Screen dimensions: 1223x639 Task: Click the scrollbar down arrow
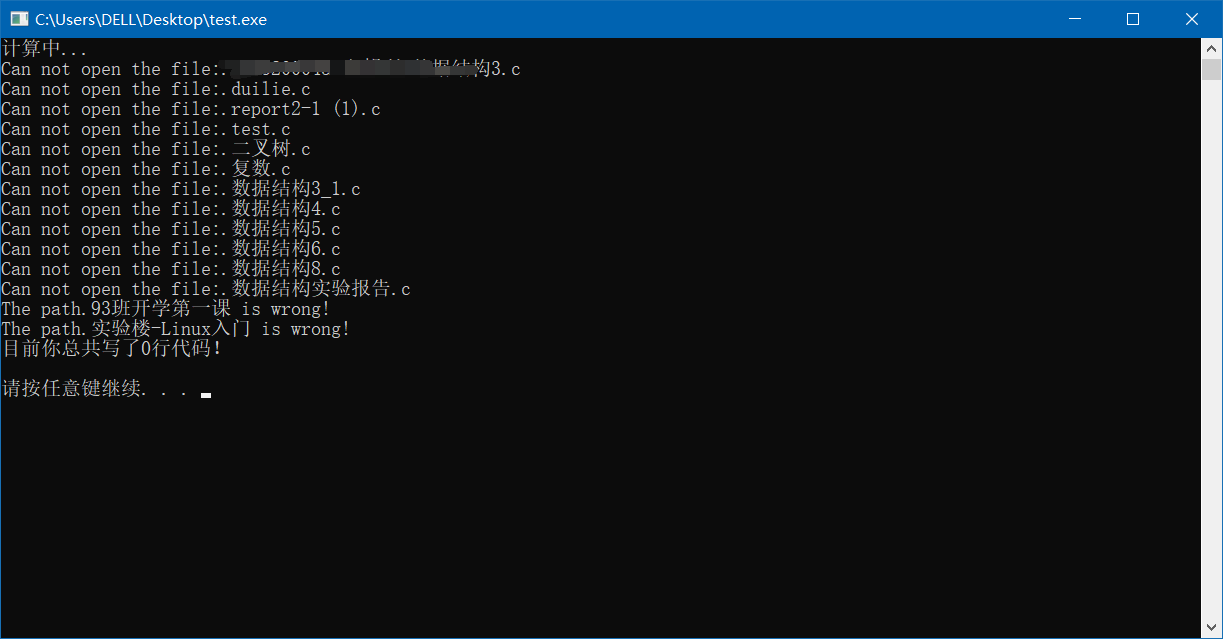click(1211, 628)
